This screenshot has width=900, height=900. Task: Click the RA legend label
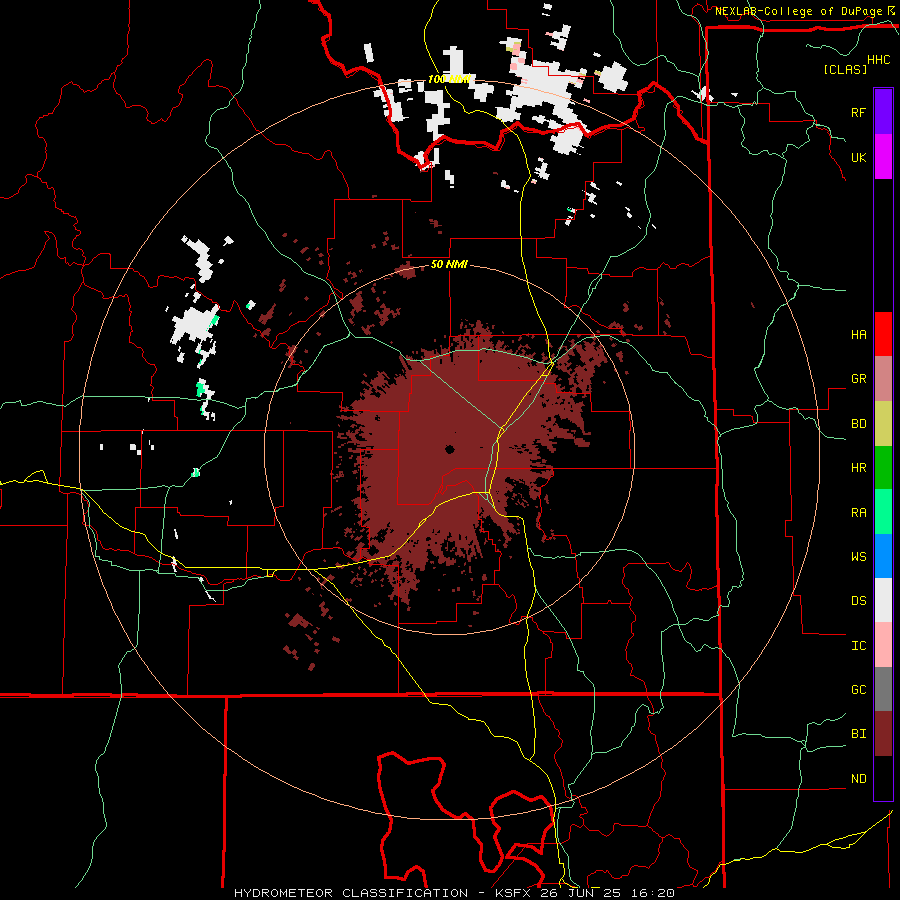point(859,513)
